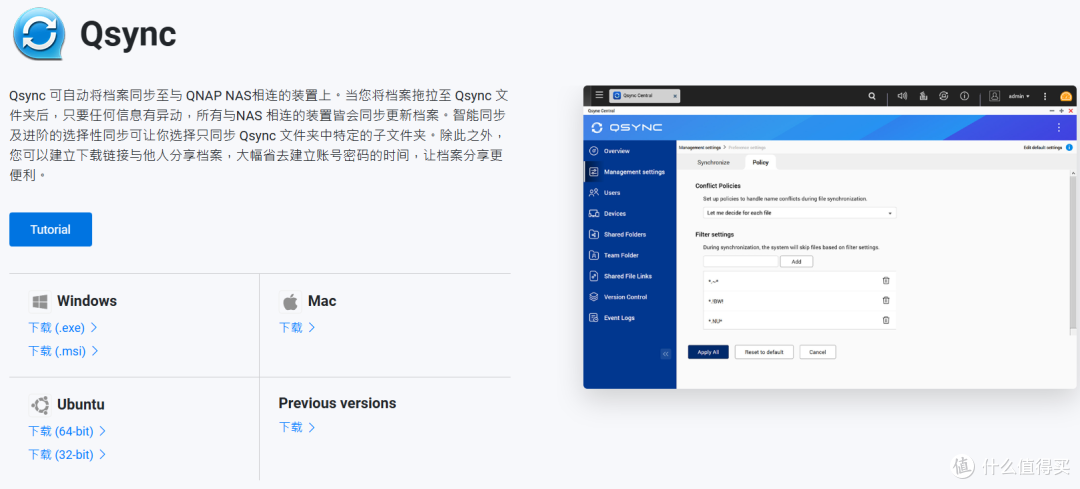
Task: Click the circled info notifications icon in top bar
Action: point(964,96)
